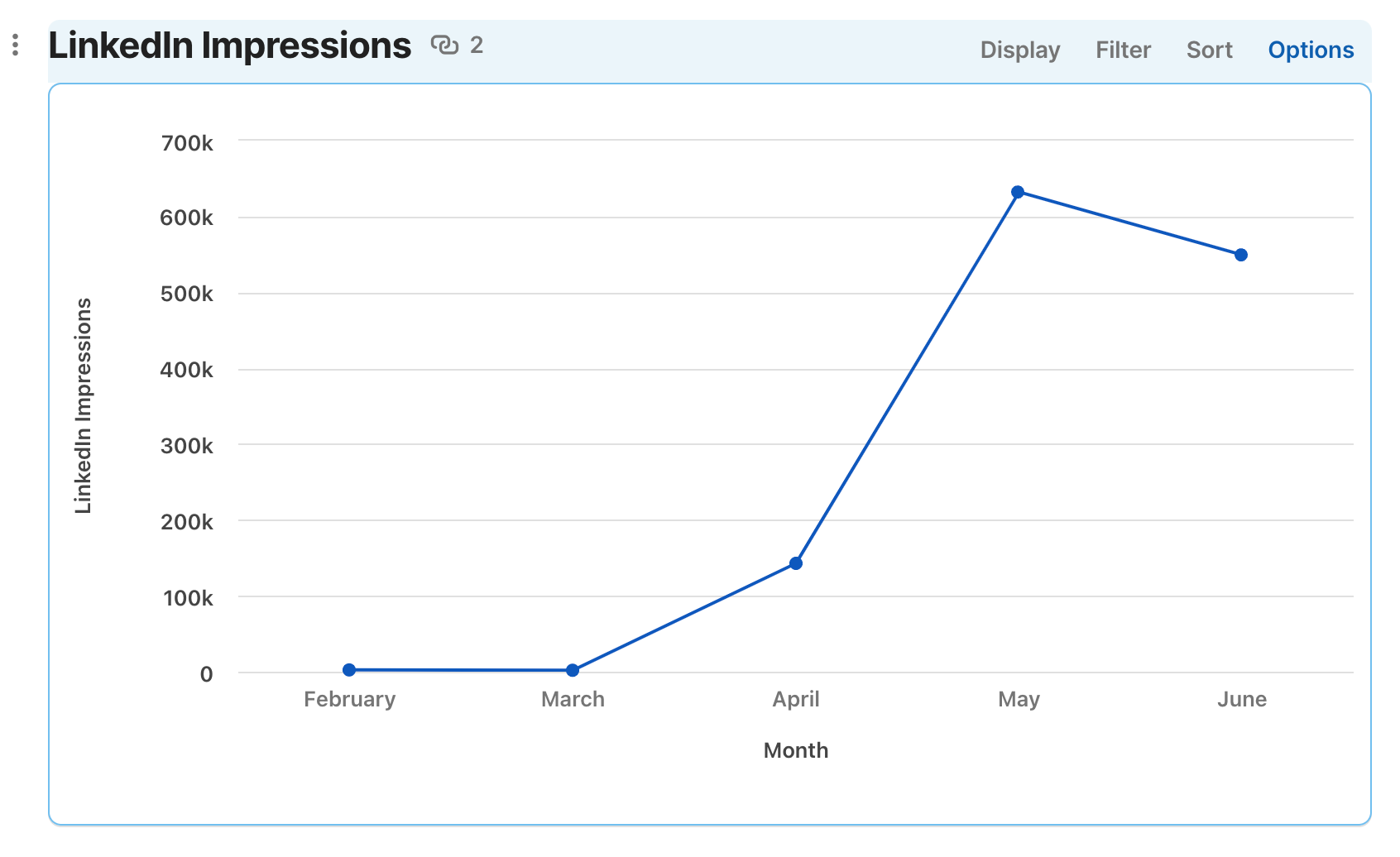Click the May axis label
Viewport: 1400px width, 857px height.
(x=1019, y=699)
